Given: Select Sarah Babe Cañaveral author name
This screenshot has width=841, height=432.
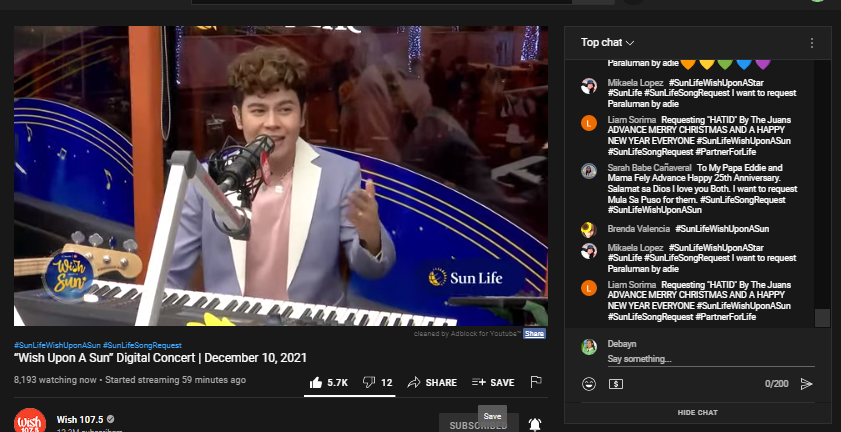Looking at the screenshot, I should (x=650, y=167).
